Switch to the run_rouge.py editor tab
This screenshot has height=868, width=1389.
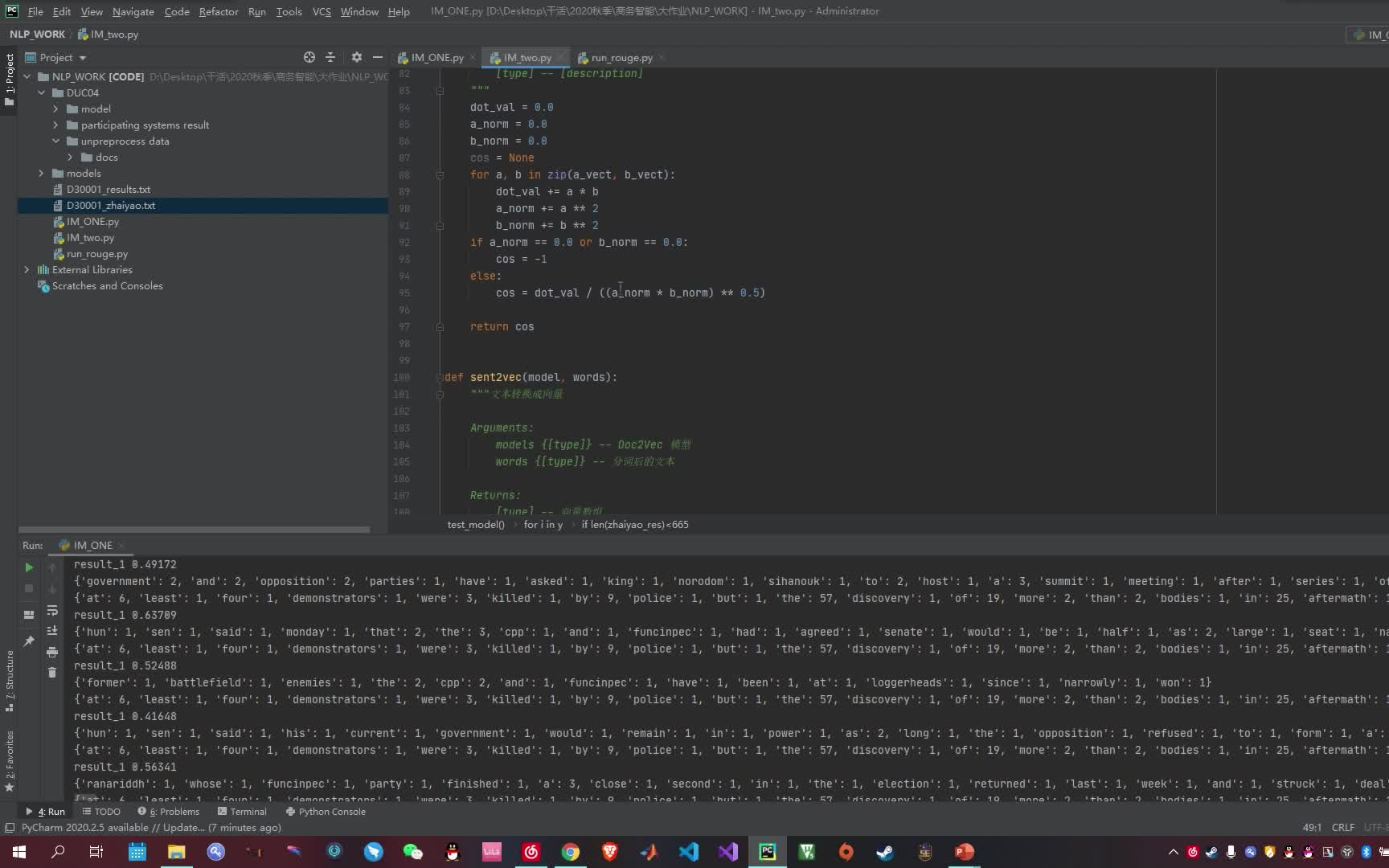point(621,57)
